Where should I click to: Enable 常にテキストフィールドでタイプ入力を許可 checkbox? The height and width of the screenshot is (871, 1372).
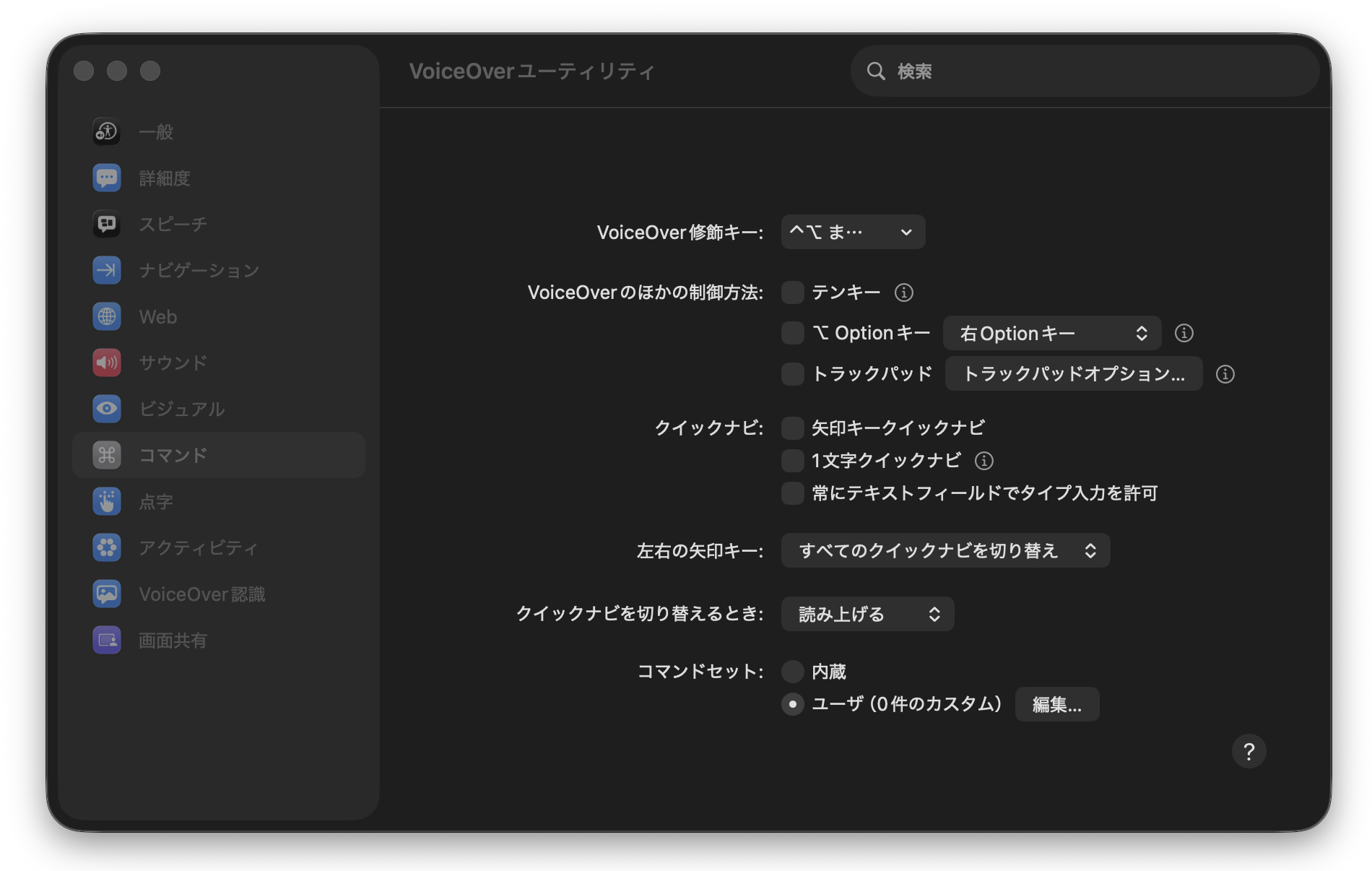pos(793,493)
